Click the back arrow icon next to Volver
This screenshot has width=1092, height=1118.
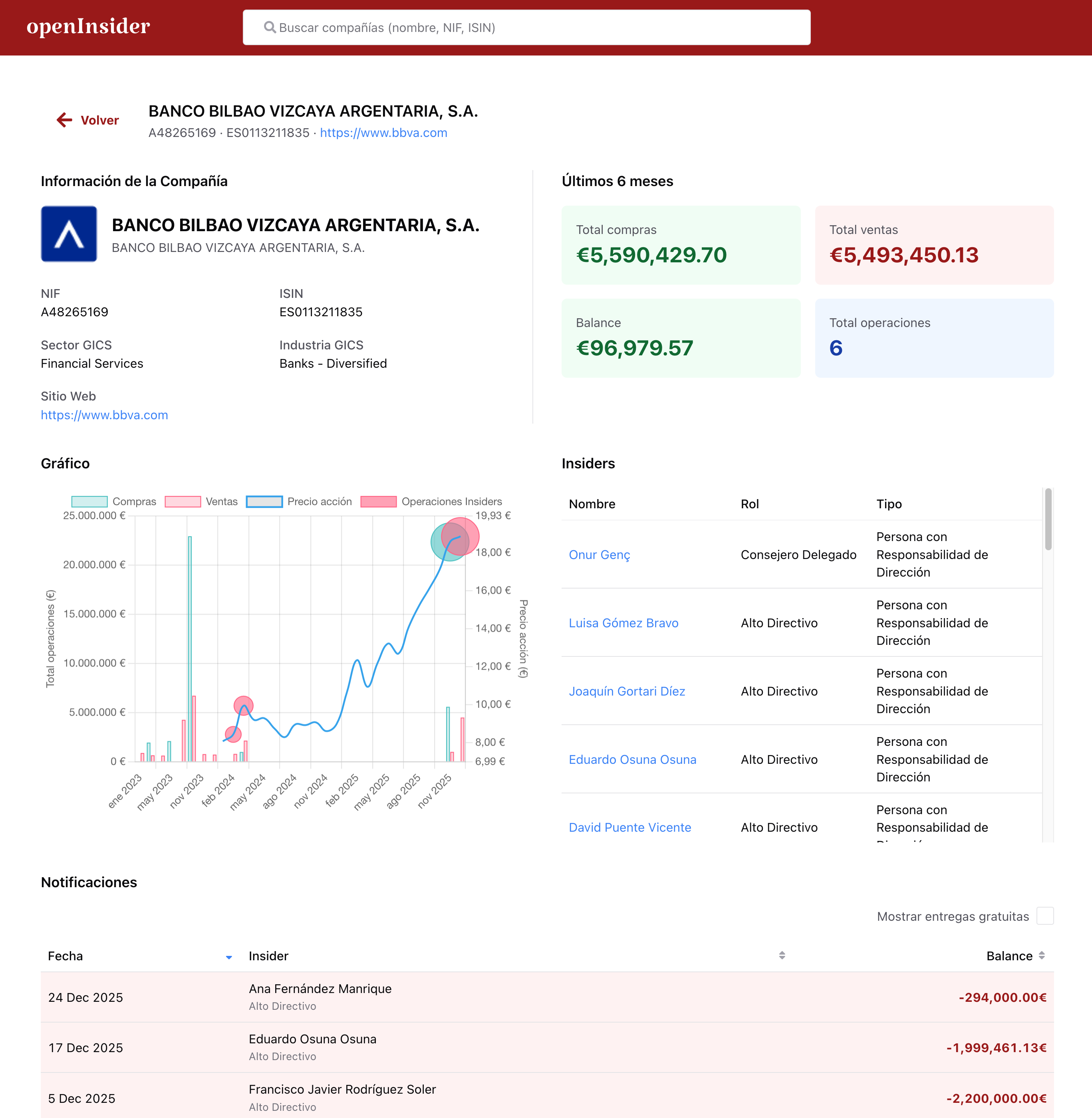click(x=64, y=120)
